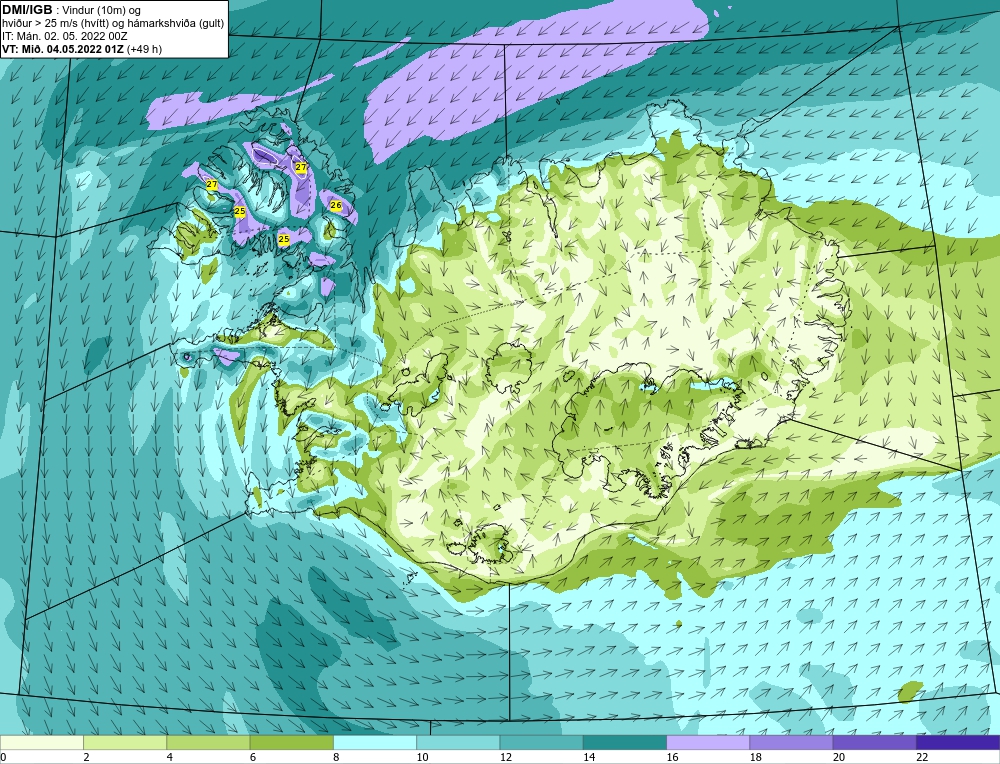Click the light green 2–4 m/s swatch
The width and height of the screenshot is (1000, 764).
(x=125, y=742)
